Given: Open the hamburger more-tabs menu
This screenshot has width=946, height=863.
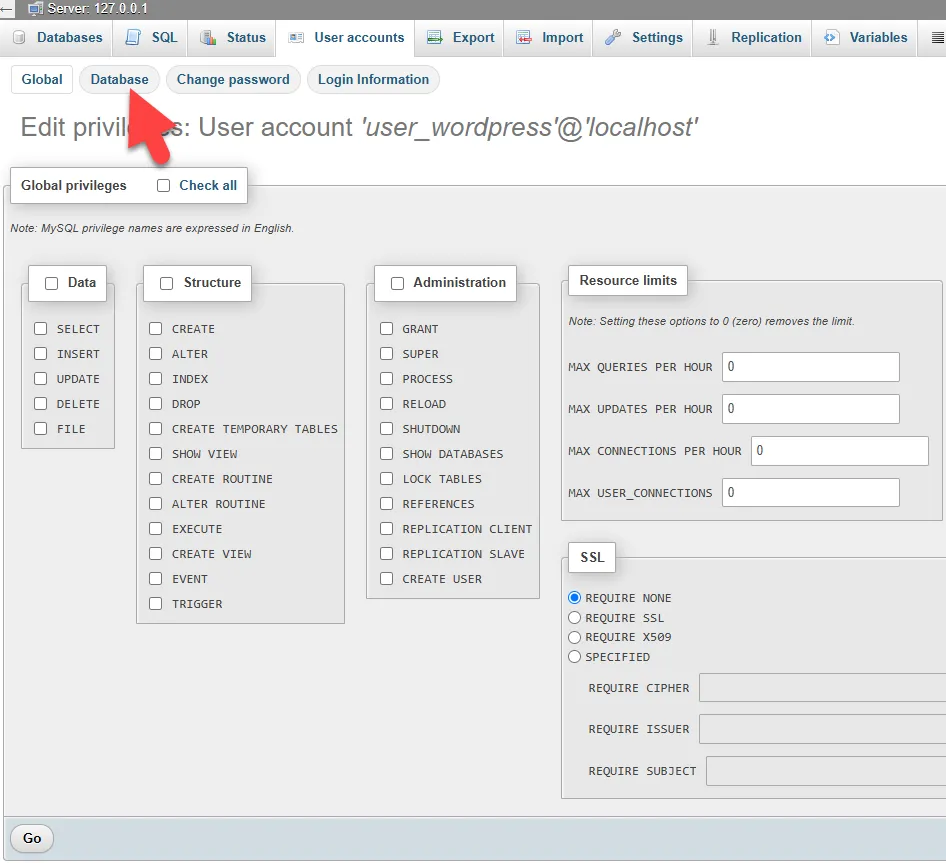Looking at the screenshot, I should coord(938,37).
